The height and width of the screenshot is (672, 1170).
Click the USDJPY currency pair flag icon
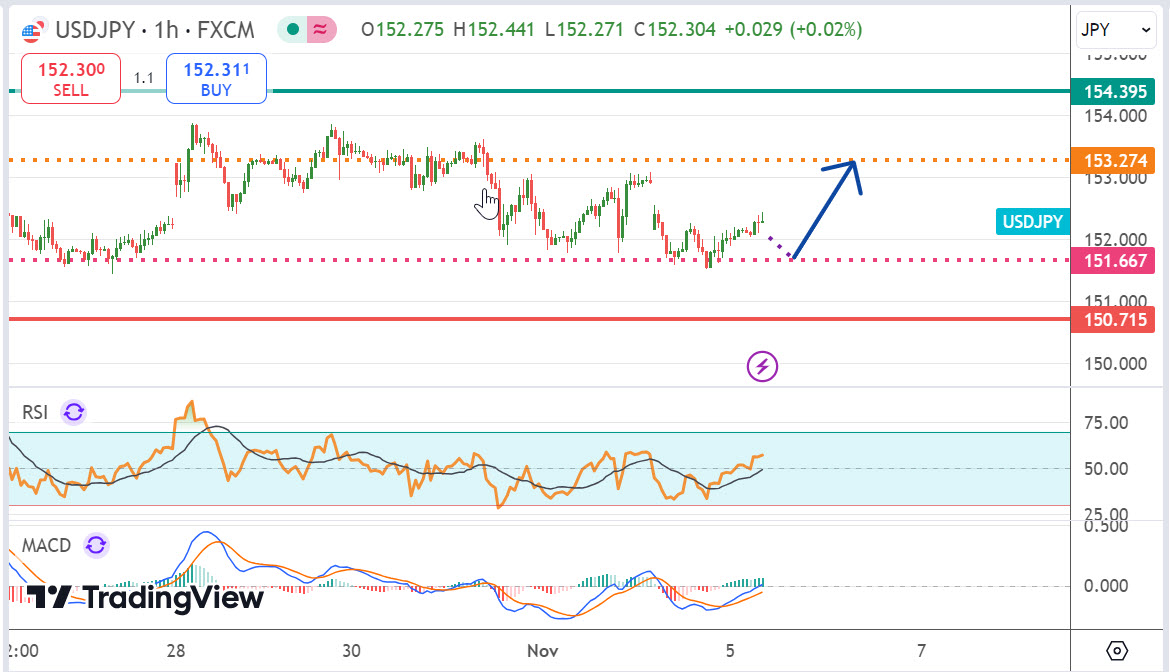point(32,30)
